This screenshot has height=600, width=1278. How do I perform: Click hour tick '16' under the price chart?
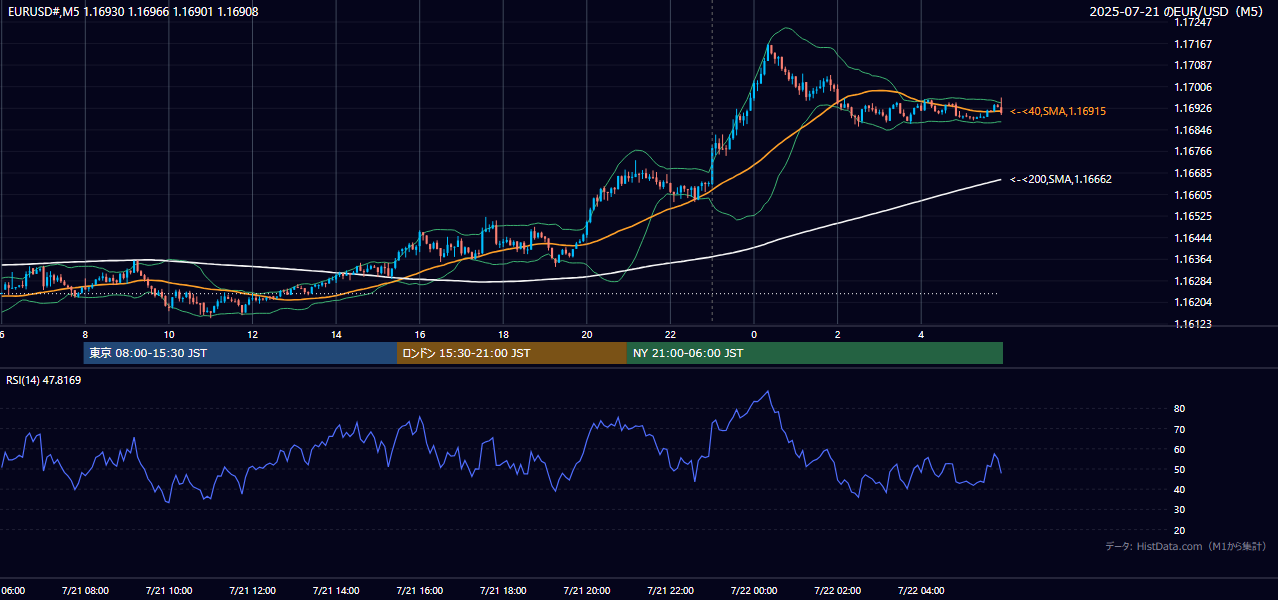point(420,335)
